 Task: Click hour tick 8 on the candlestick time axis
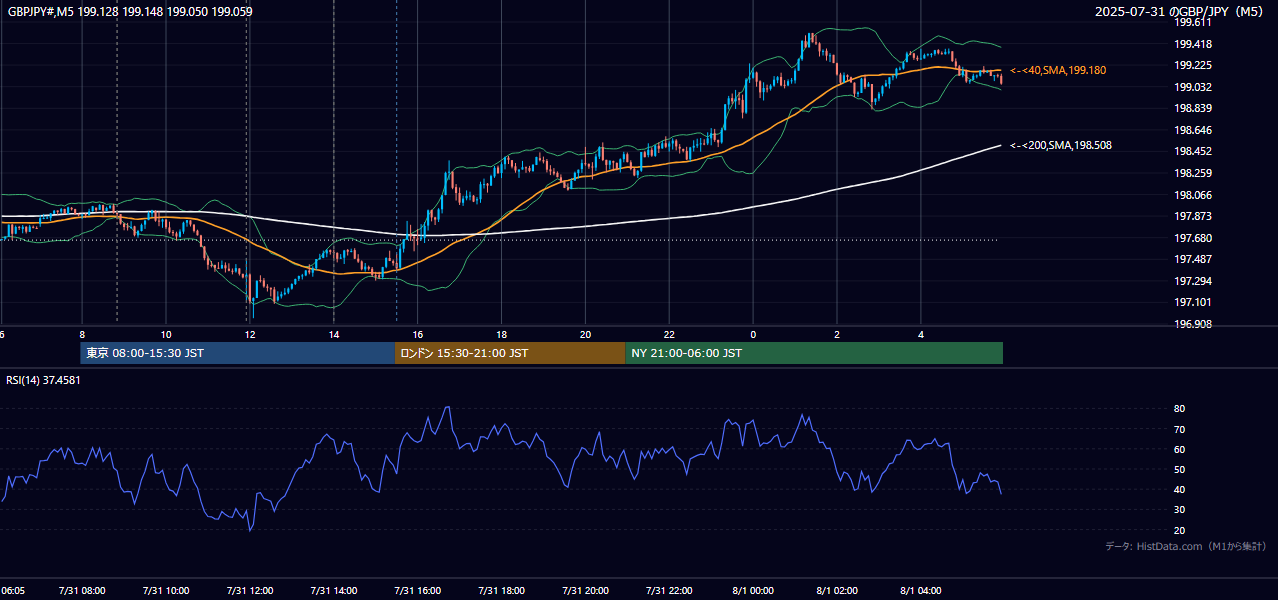coord(82,334)
